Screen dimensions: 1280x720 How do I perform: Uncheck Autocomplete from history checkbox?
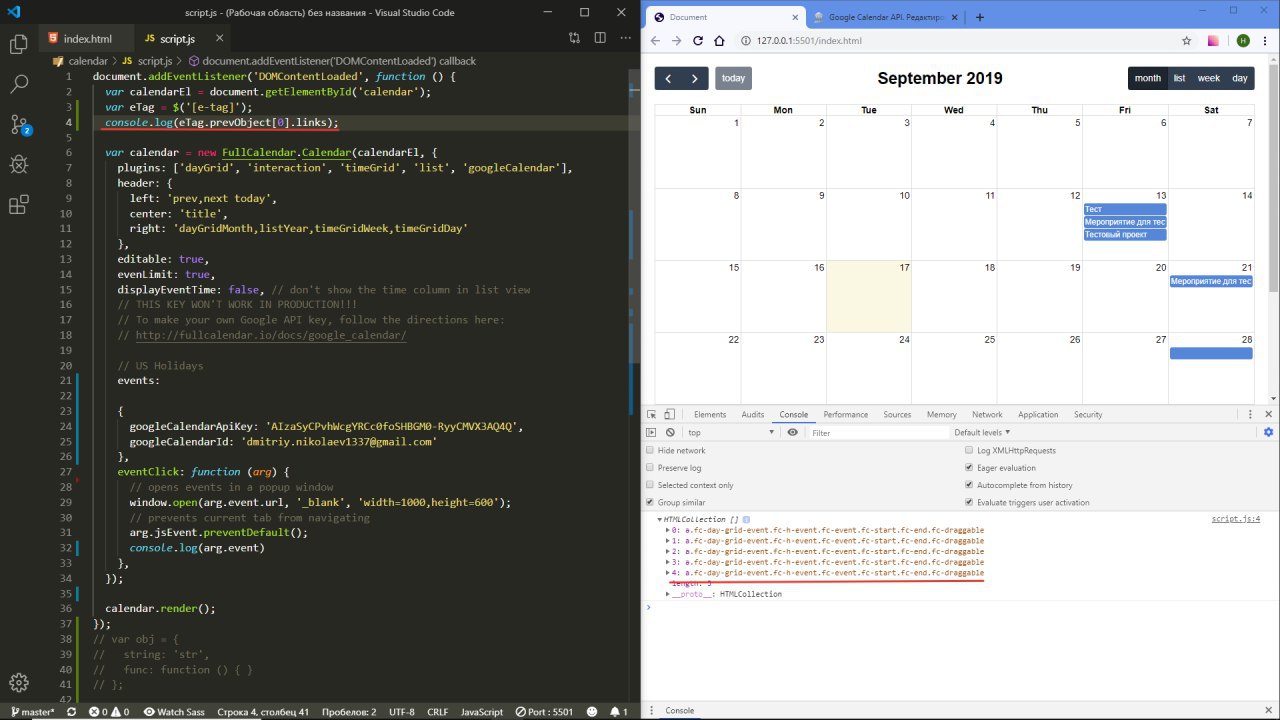click(x=968, y=485)
